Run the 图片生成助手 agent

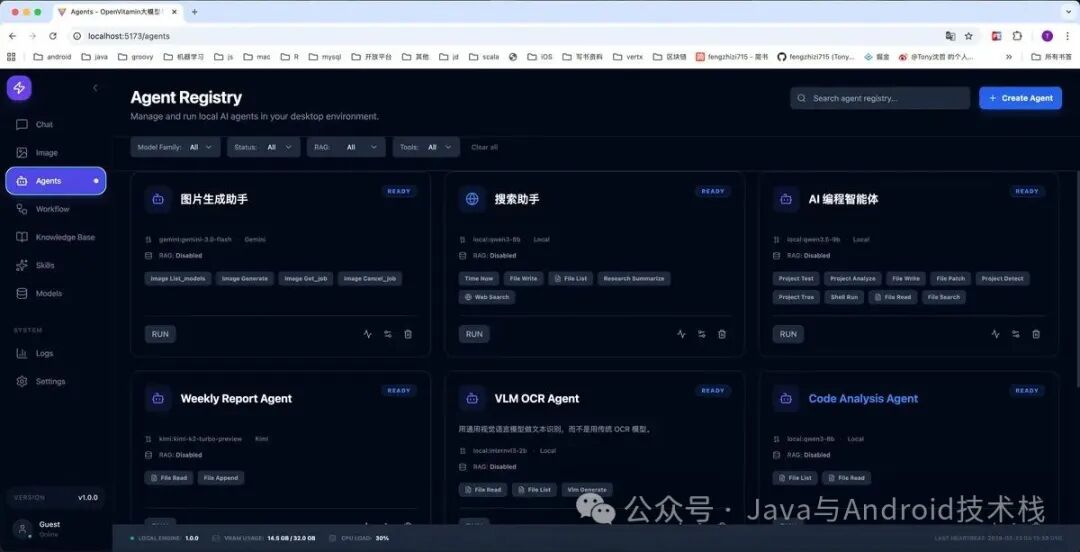tap(160, 334)
